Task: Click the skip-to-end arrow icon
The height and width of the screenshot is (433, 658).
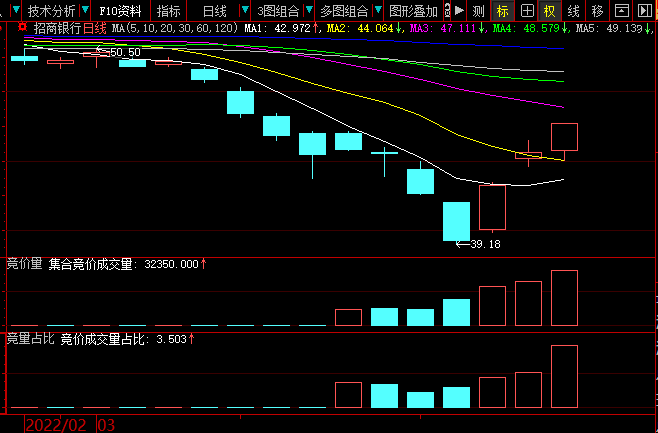Action: click(644, 11)
